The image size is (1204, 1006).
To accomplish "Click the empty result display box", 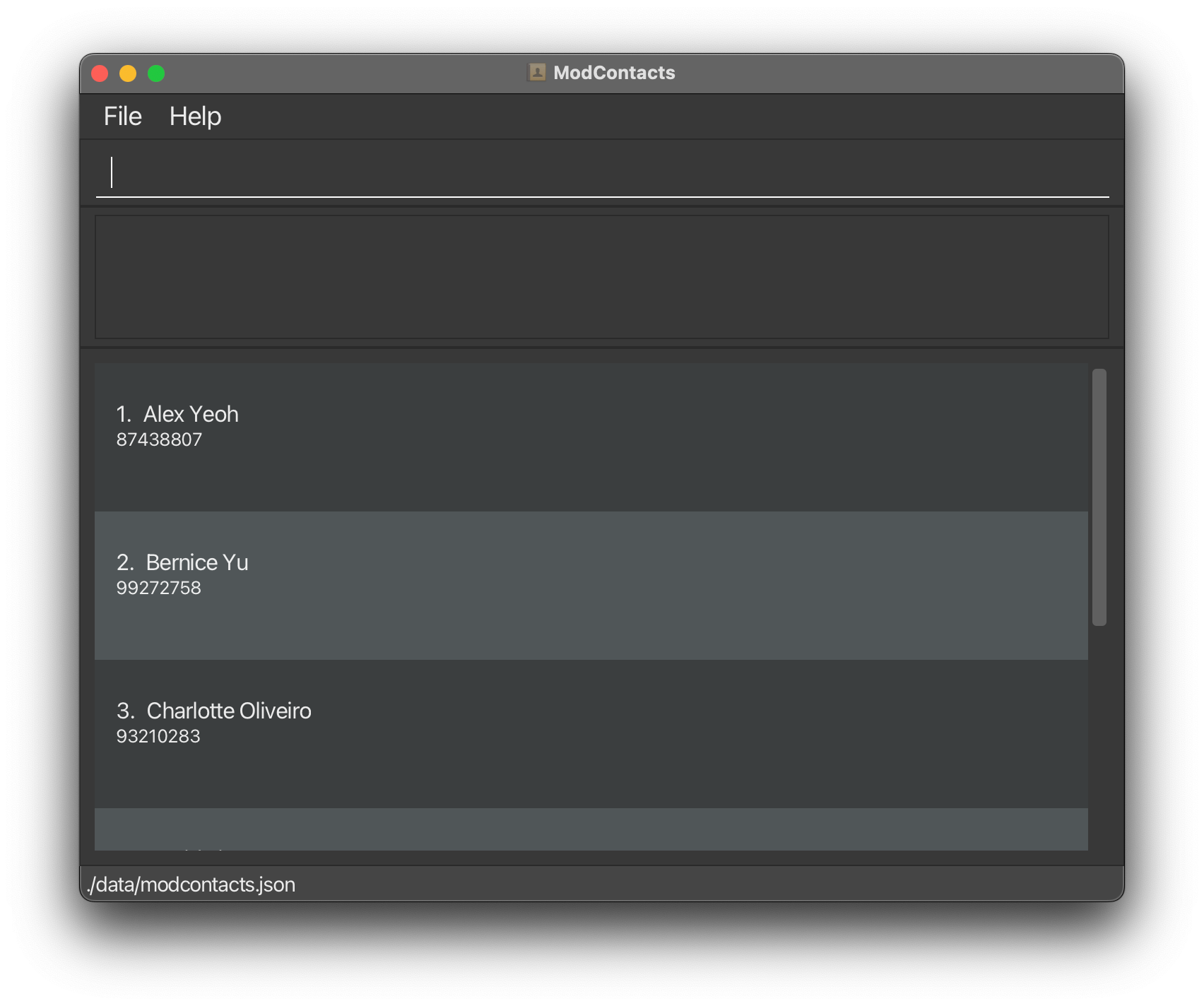I will pyautogui.click(x=602, y=277).
